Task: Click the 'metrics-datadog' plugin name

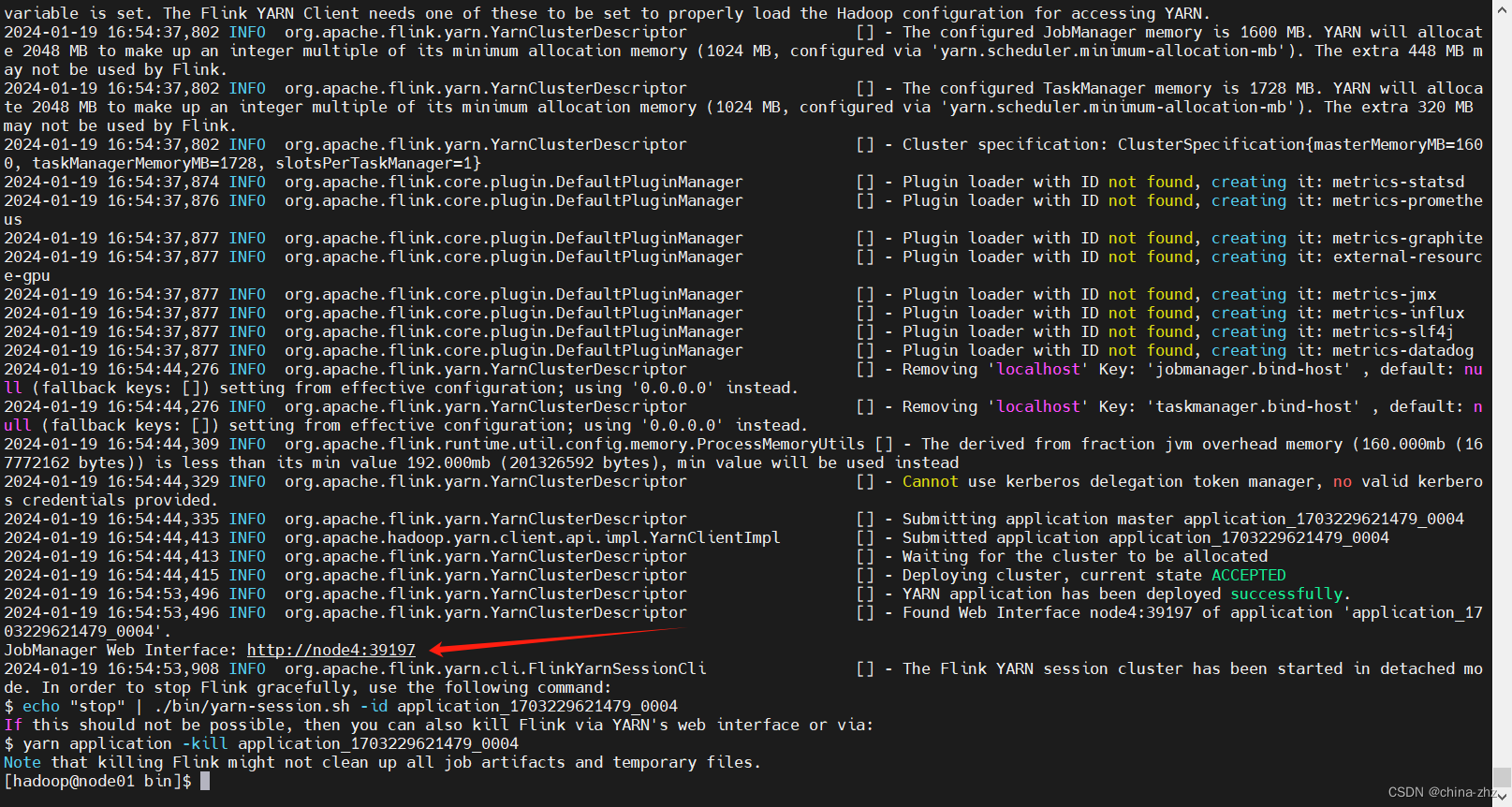Action: [x=1403, y=350]
